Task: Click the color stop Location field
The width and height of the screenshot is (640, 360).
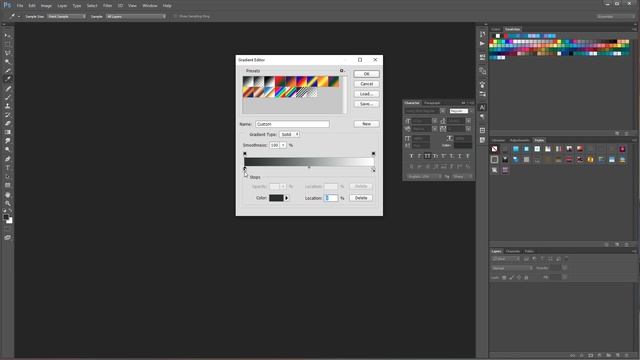Action: (331, 198)
